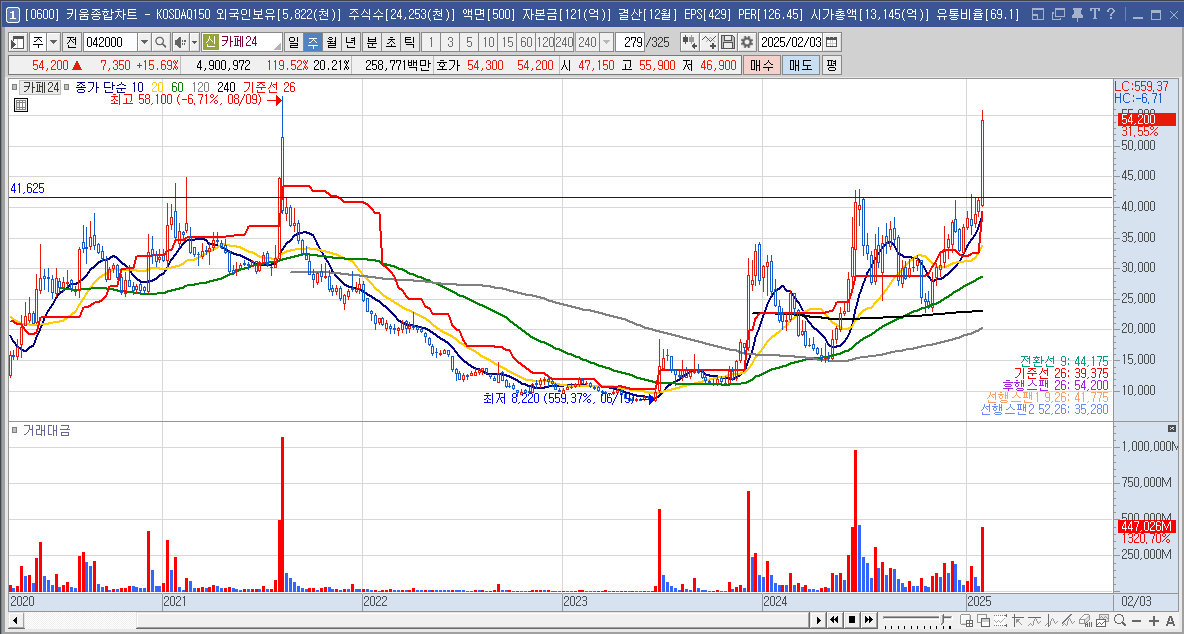The image size is (1184, 634).
Task: Close the 거래대금 panel with small x
Action: [1171, 428]
